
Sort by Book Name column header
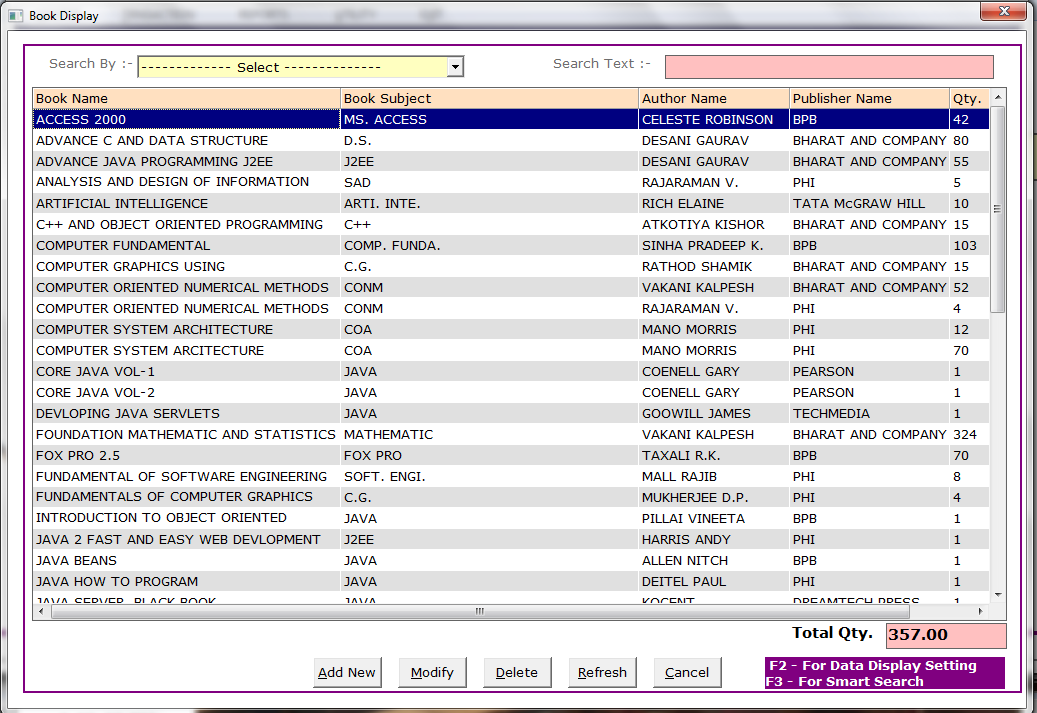pos(186,98)
